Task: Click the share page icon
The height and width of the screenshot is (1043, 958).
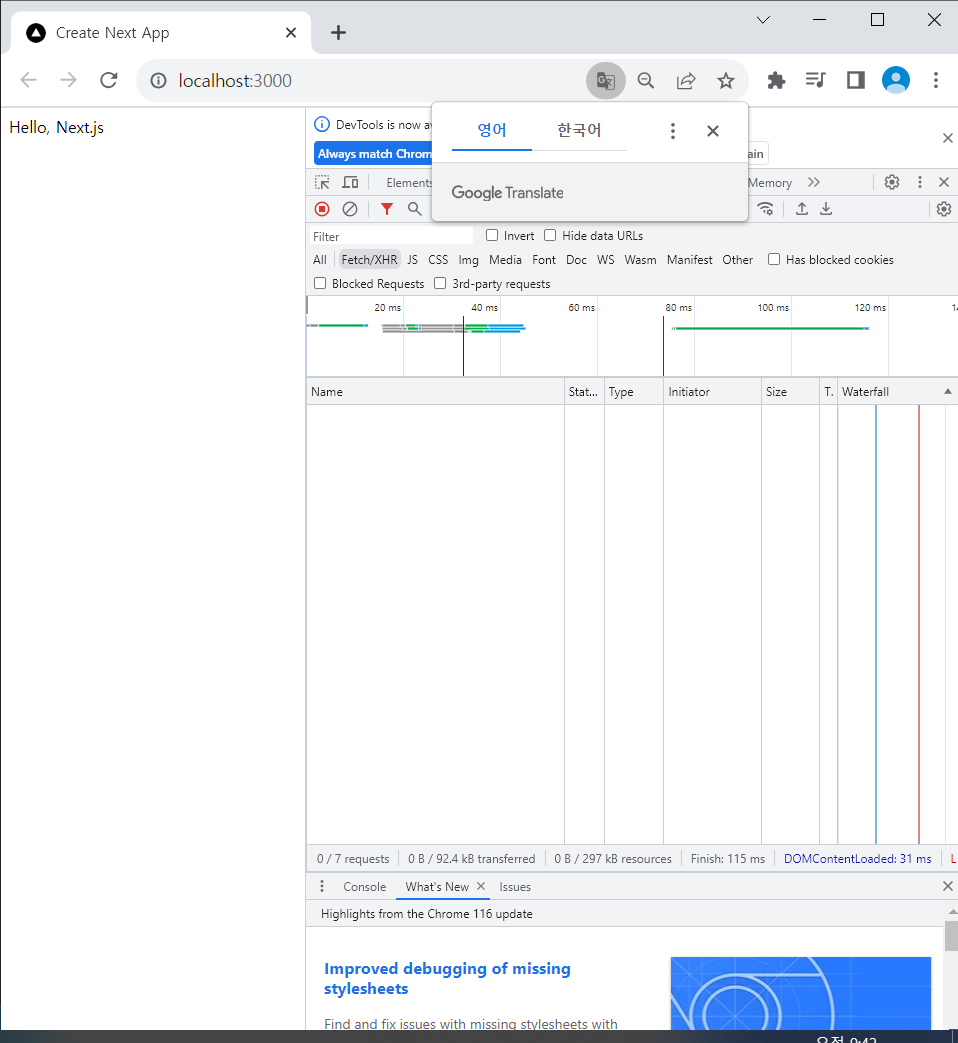Action: coord(686,80)
